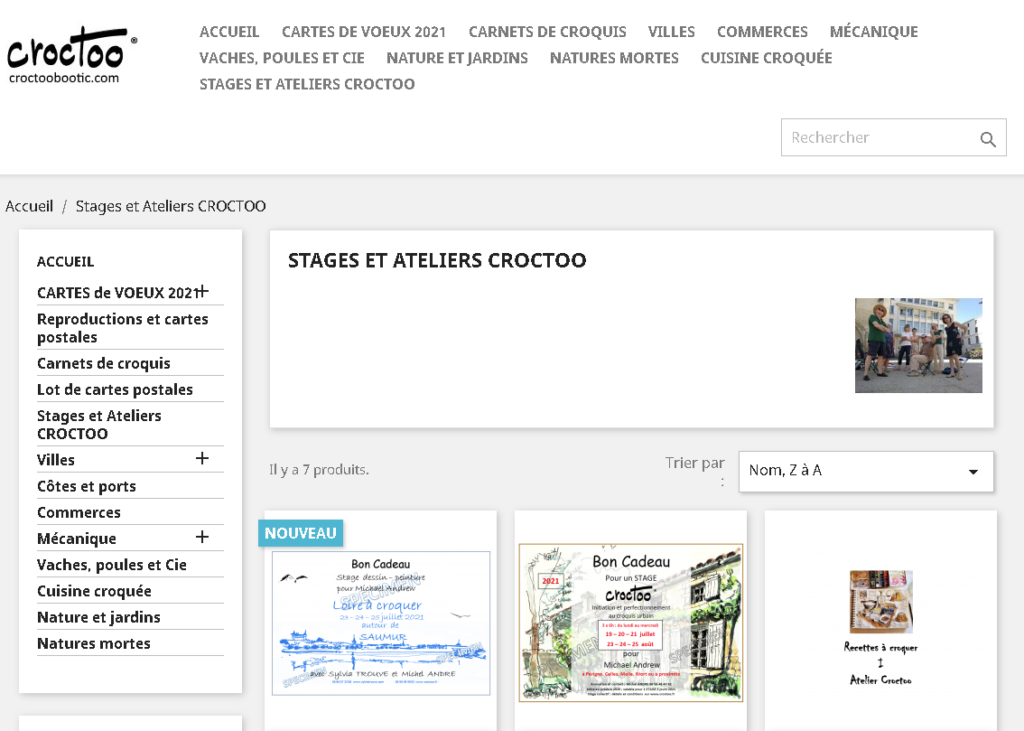Open NATURES MORTES top menu

coord(614,57)
